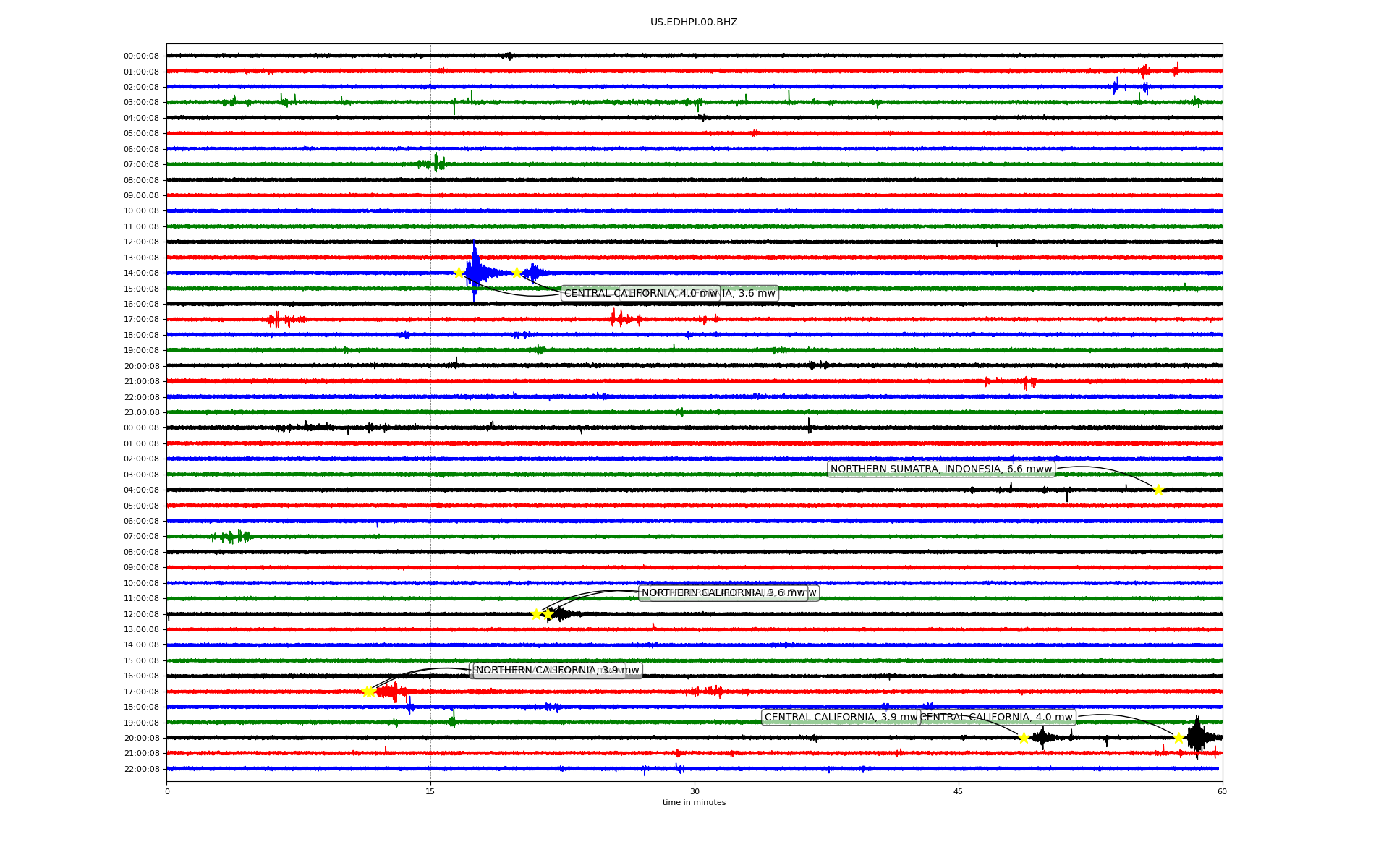Image resolution: width=1389 pixels, height=868 pixels.
Task: Click the 30 minute tick label
Action: [x=694, y=791]
